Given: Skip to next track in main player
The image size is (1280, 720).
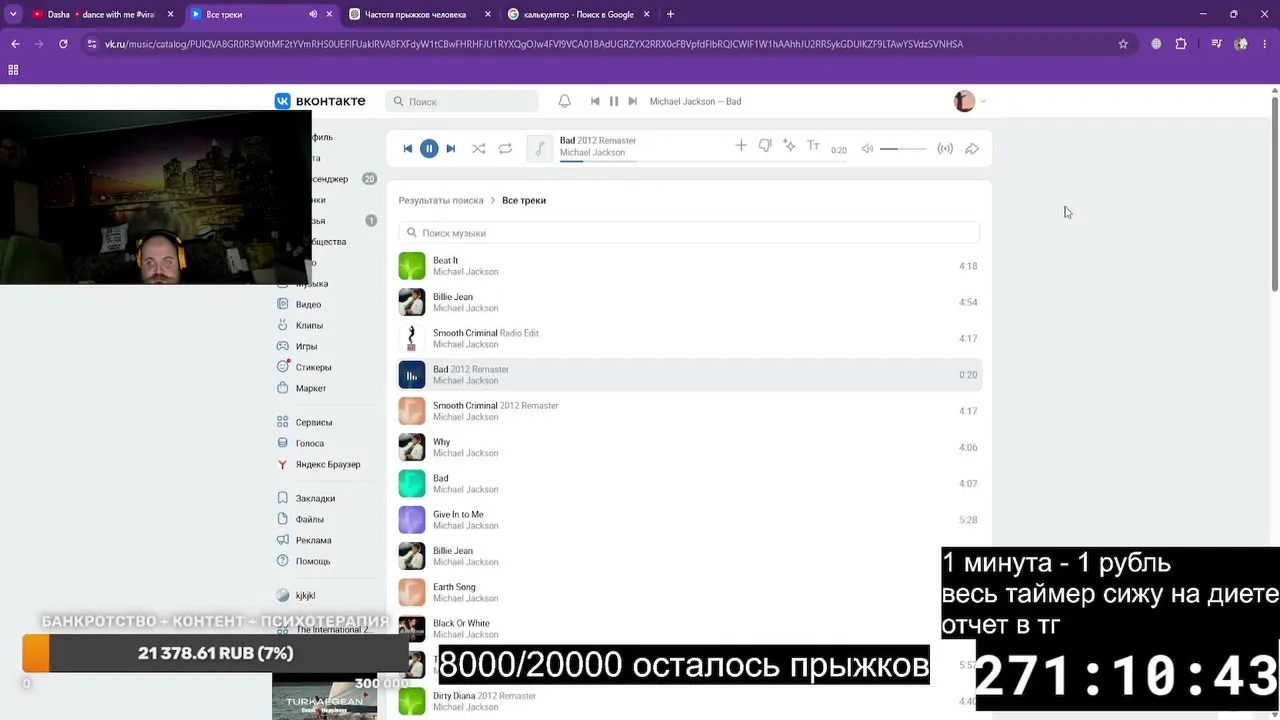Looking at the screenshot, I should pyautogui.click(x=450, y=149).
